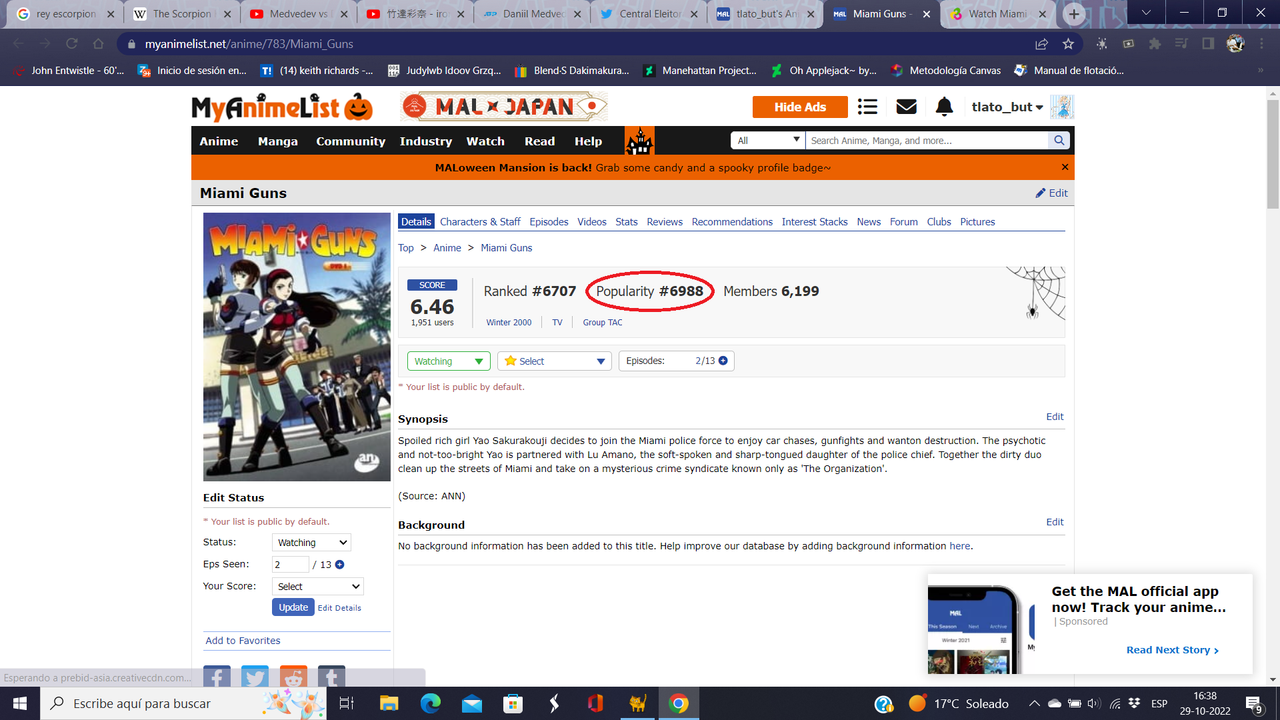Run a search with the magnifier icon
The width and height of the screenshot is (1280, 720).
tap(1058, 140)
